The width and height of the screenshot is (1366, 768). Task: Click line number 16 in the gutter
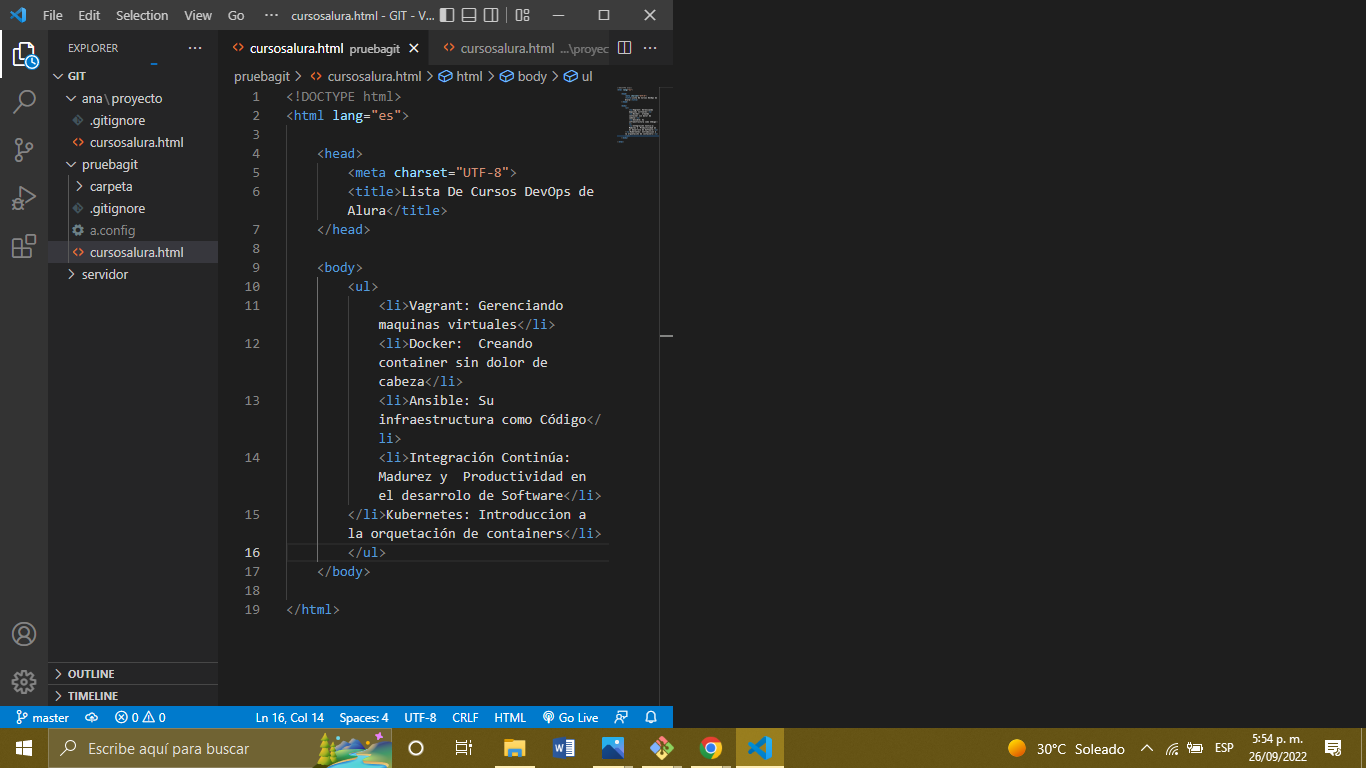(x=252, y=552)
